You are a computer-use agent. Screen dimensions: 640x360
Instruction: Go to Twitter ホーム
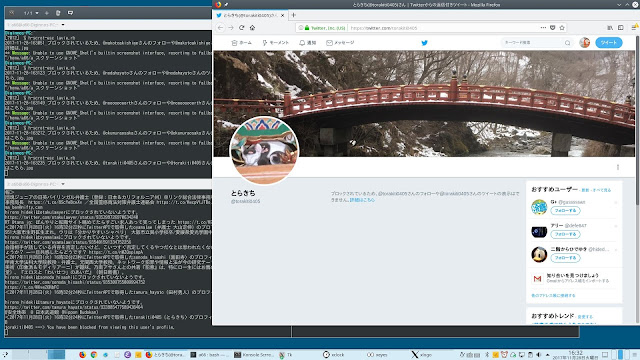pos(242,42)
